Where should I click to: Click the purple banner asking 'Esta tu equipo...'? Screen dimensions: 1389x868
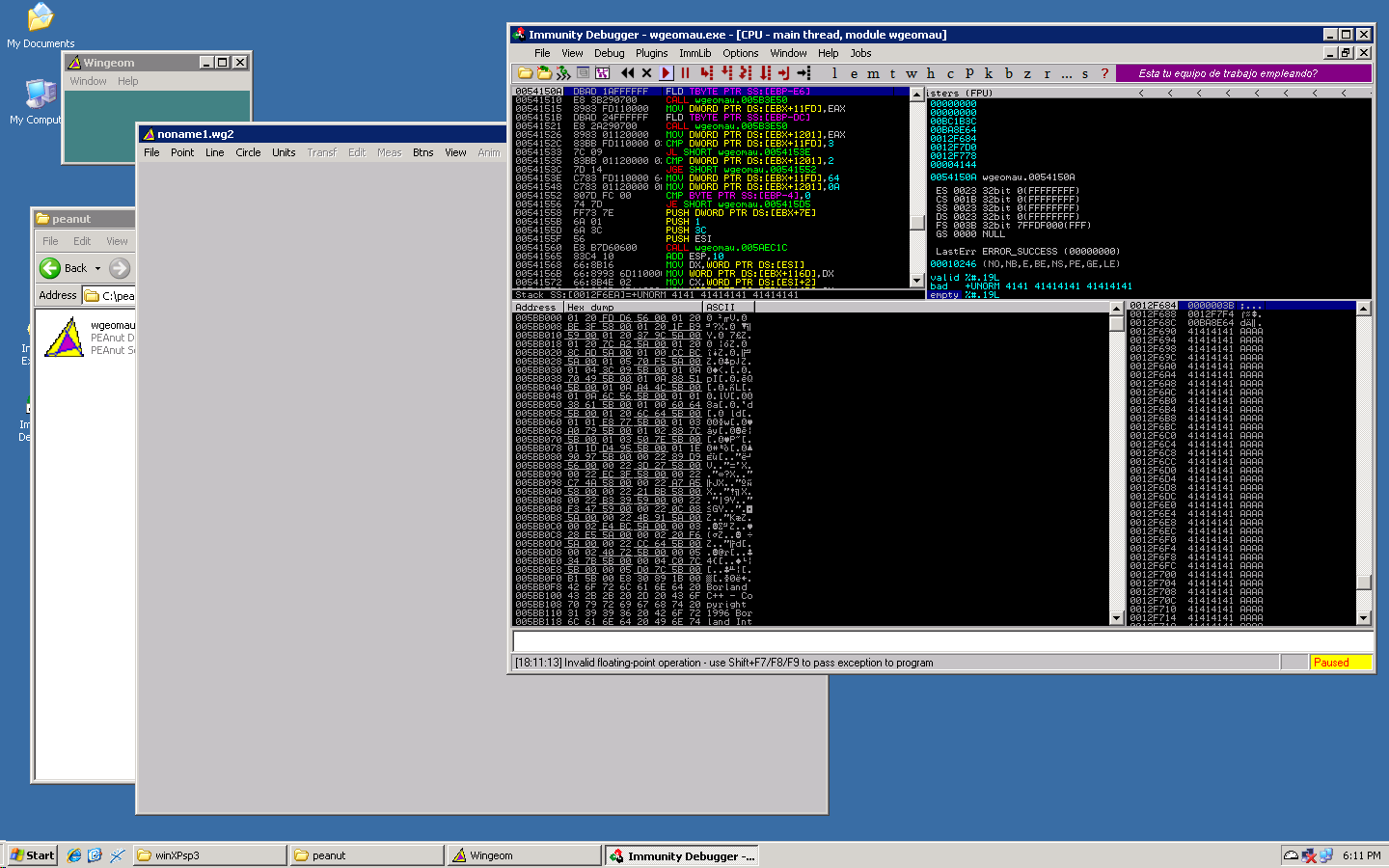(1243, 73)
